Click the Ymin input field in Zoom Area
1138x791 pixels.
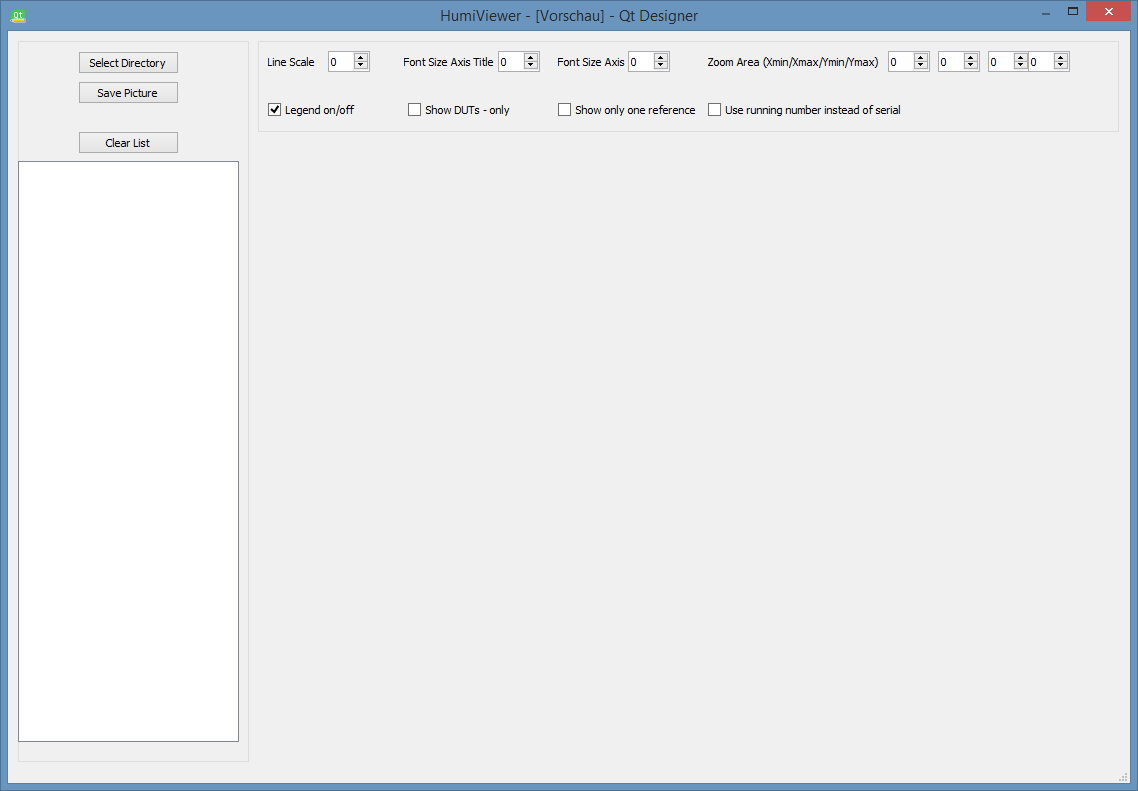[x=1000, y=61]
